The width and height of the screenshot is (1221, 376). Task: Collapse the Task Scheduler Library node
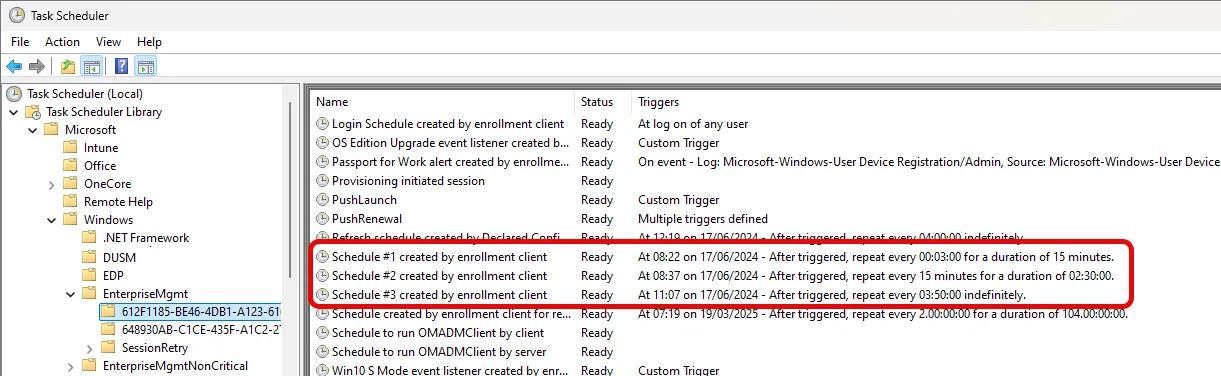click(x=14, y=112)
